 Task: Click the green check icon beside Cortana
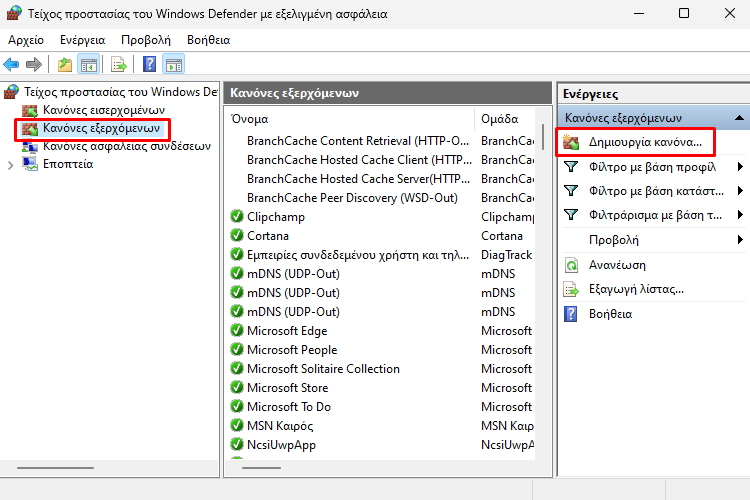[x=237, y=235]
